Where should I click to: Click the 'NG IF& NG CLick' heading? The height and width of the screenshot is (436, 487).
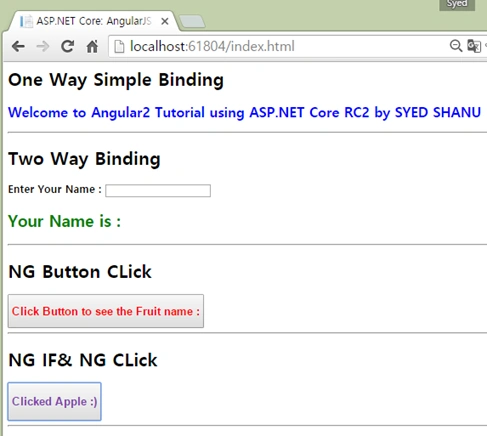83,360
